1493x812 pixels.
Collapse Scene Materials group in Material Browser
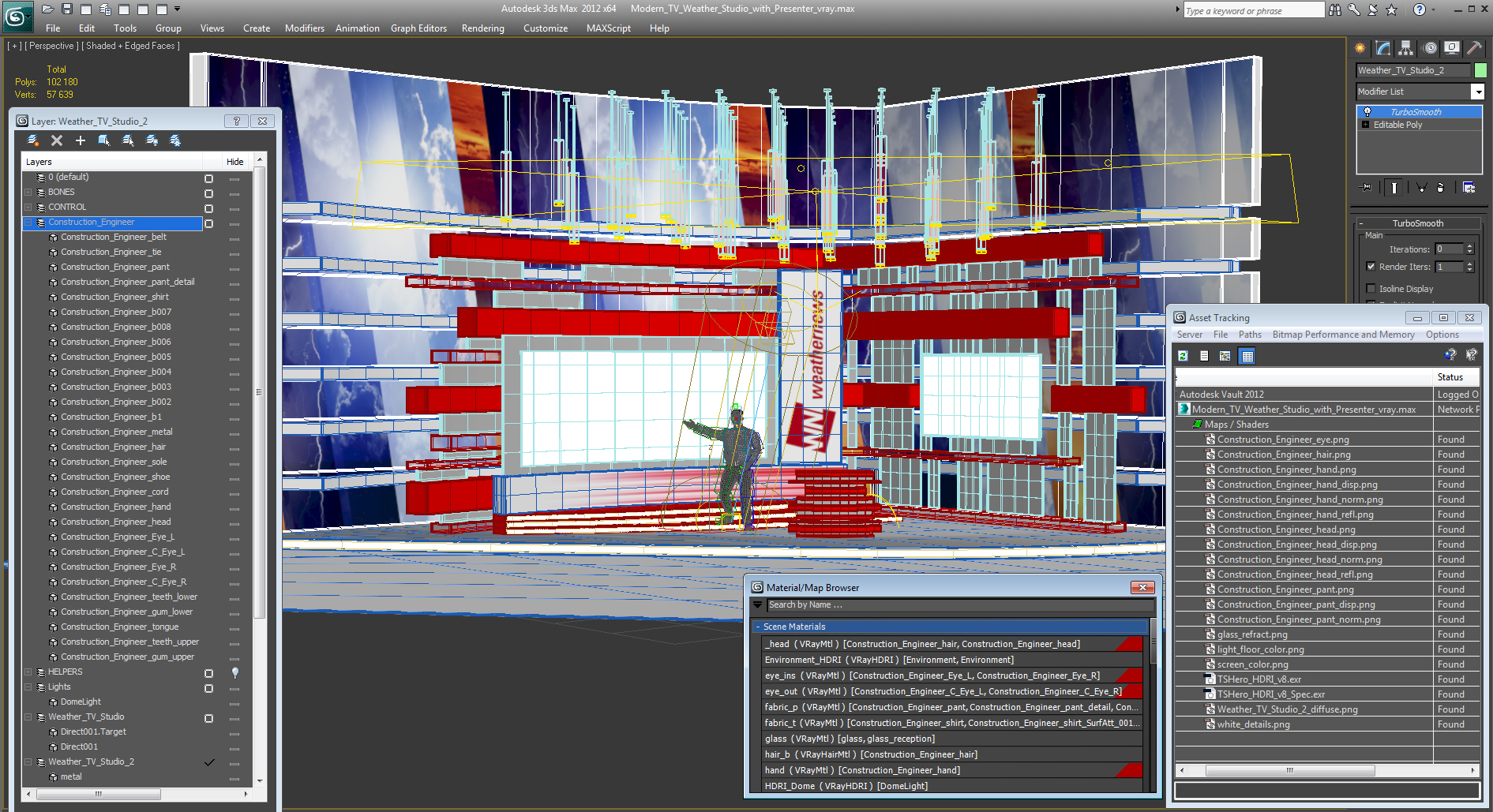point(758,627)
